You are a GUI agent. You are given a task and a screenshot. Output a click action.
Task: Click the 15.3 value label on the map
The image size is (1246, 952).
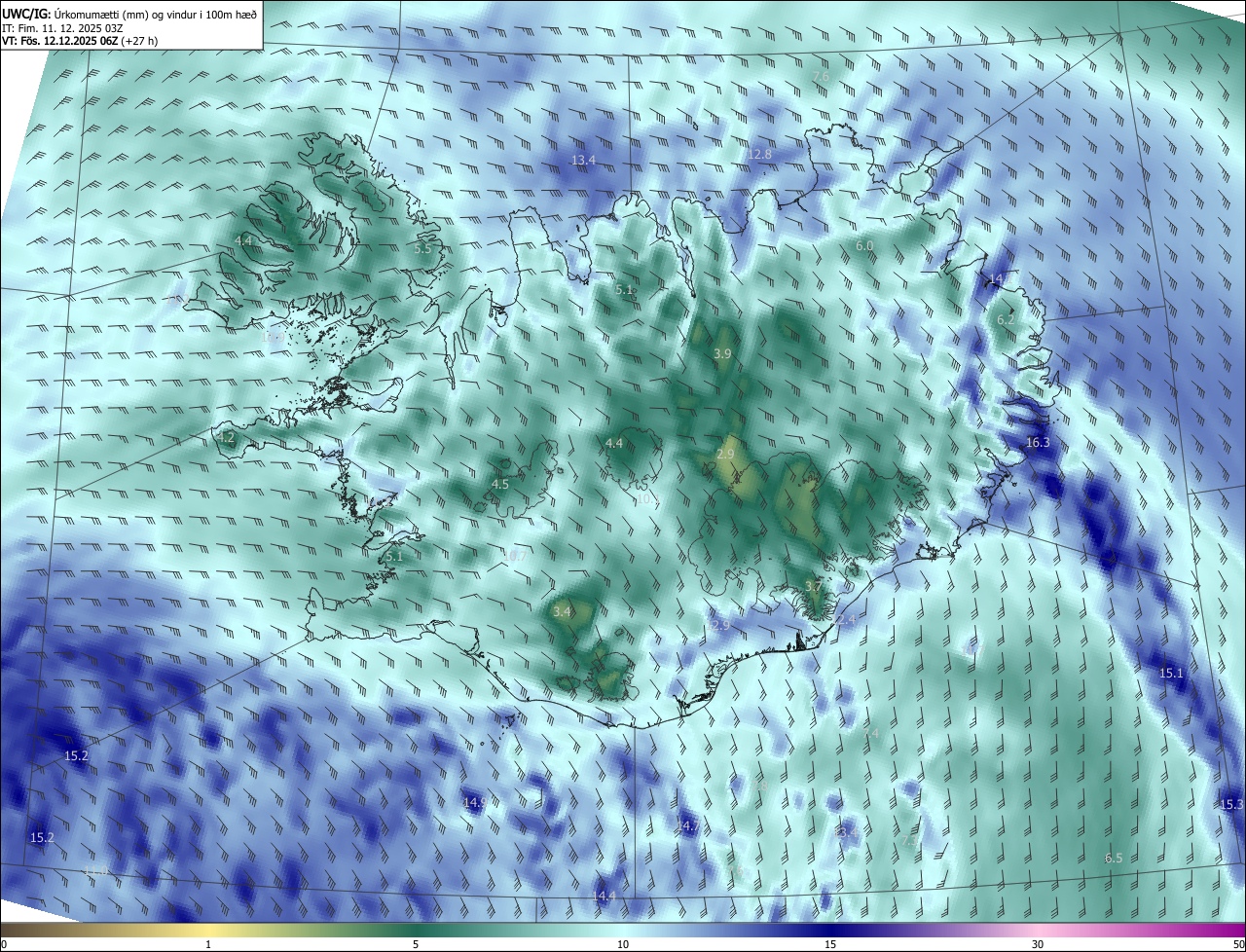[x=1231, y=805]
